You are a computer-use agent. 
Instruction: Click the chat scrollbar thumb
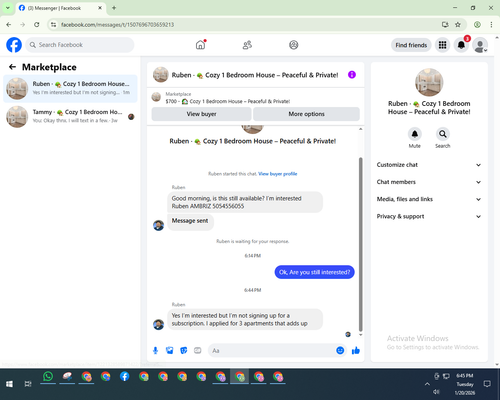pos(360,244)
